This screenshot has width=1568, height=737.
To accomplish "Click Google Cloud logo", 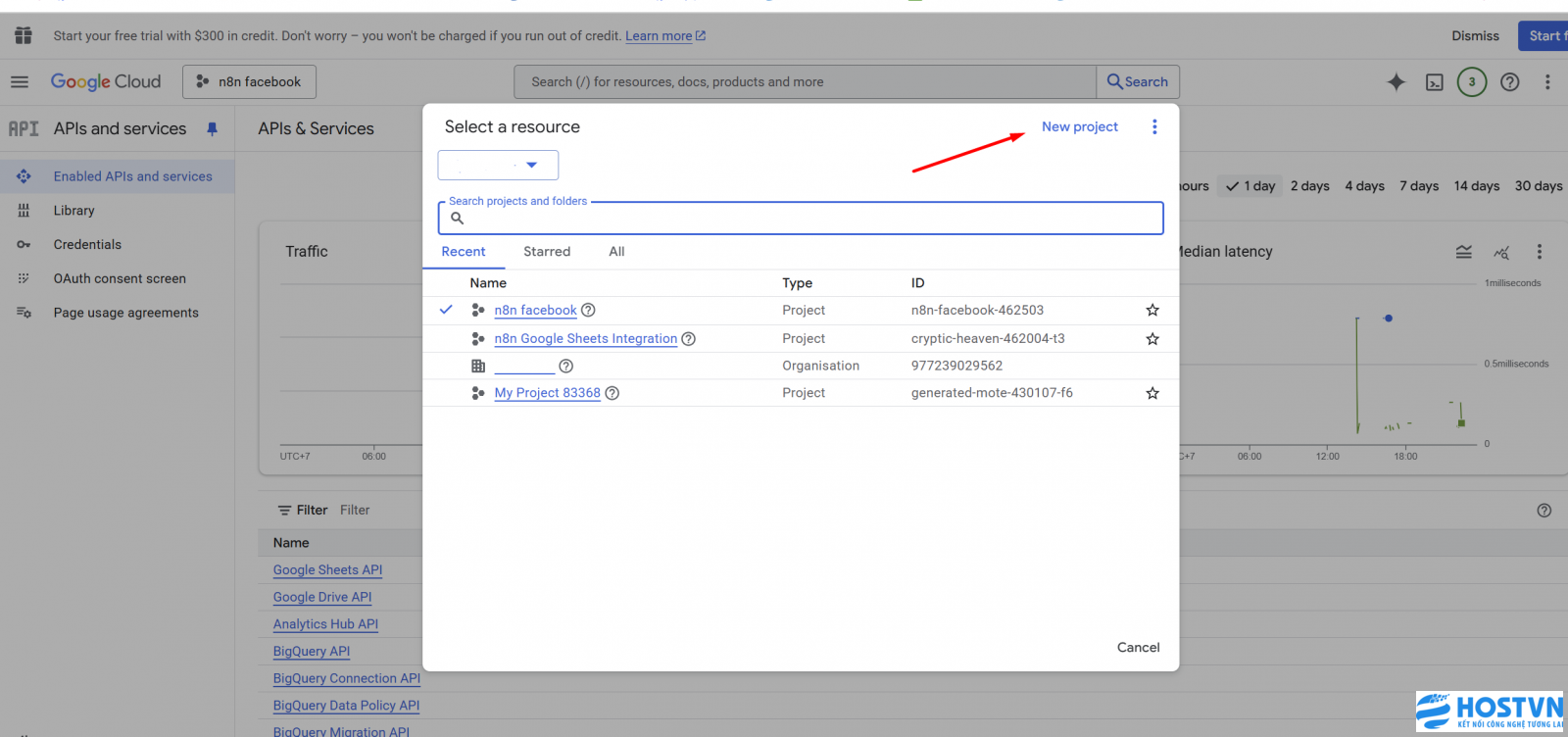I will coord(106,82).
